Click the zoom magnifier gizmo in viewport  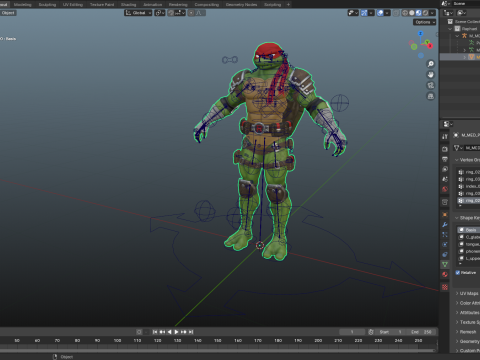pos(431,64)
